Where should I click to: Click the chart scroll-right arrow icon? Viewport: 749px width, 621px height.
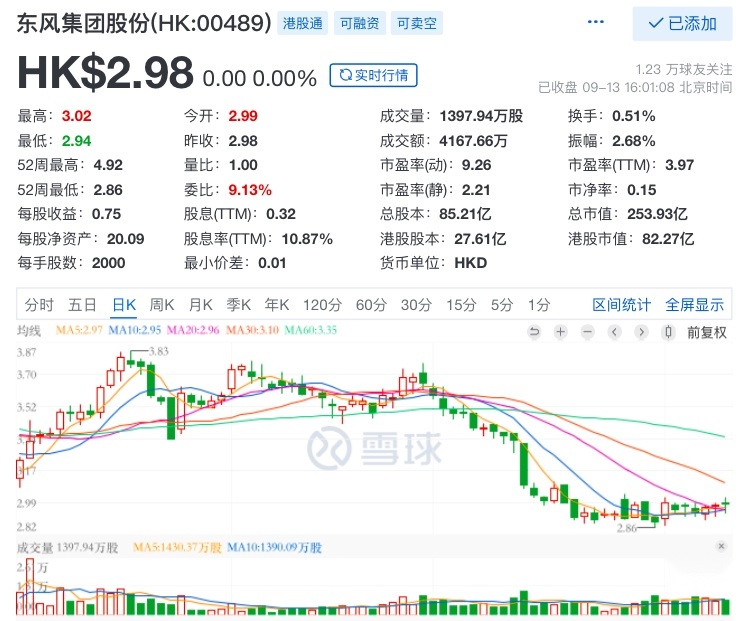tap(642, 332)
